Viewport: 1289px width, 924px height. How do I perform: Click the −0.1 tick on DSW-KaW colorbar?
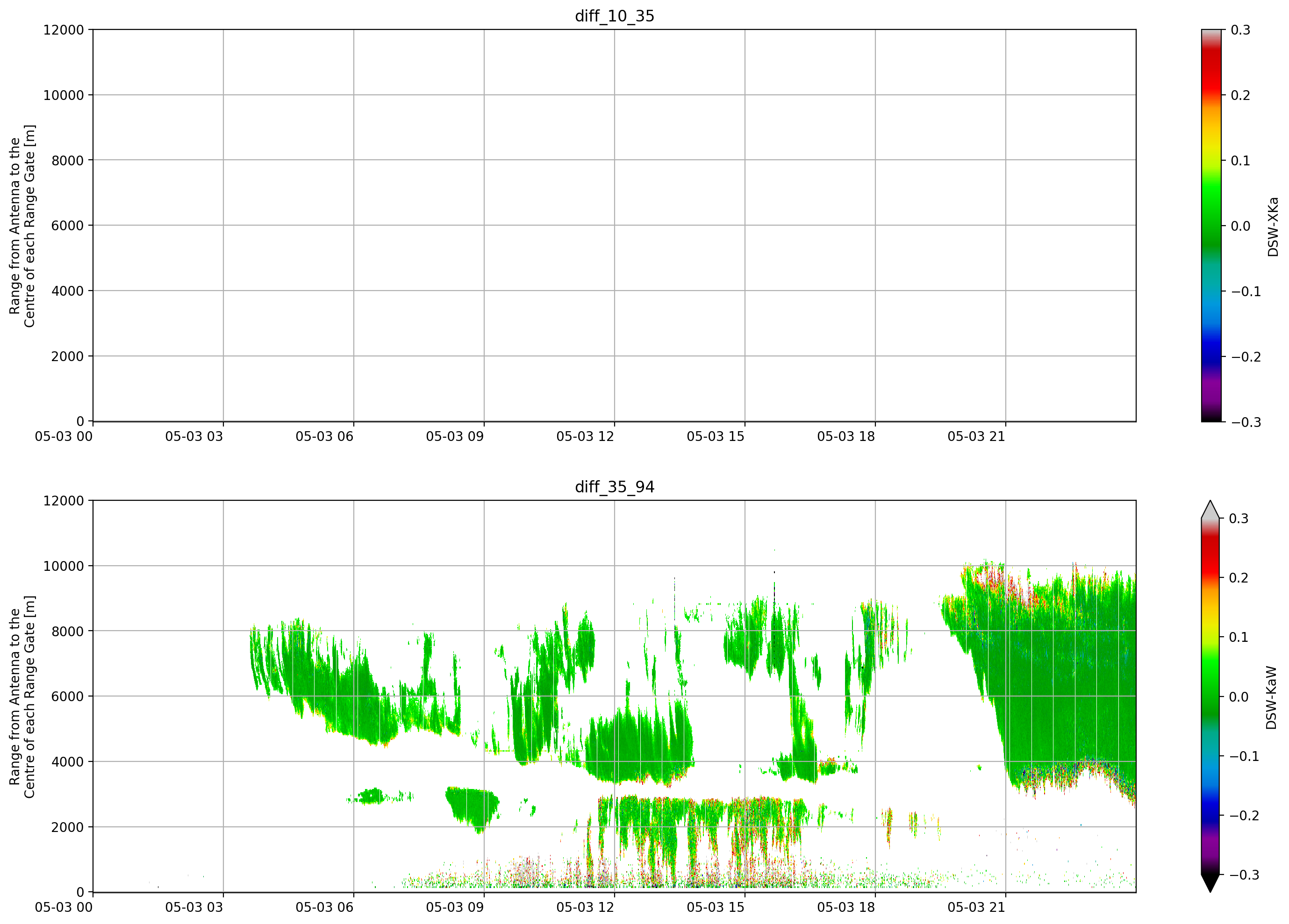1245,756
